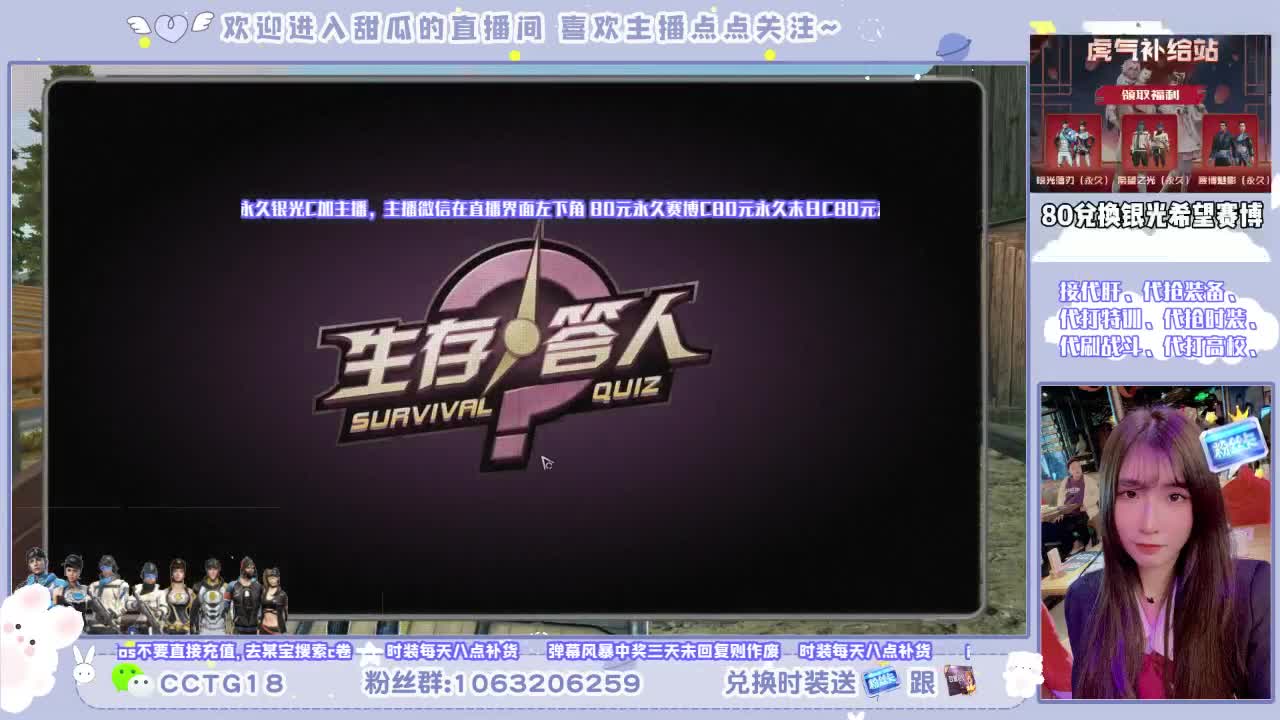
Task: Click the winged heart icon in the top banner
Action: tap(170, 27)
